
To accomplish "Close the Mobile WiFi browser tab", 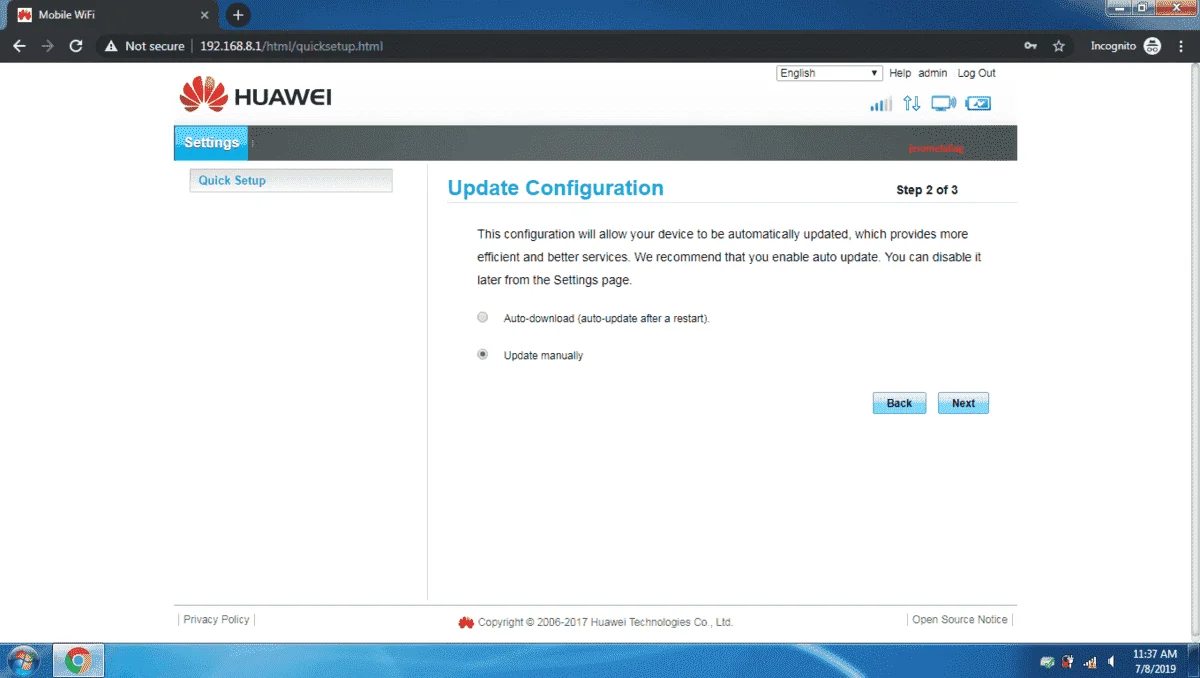I will point(205,15).
